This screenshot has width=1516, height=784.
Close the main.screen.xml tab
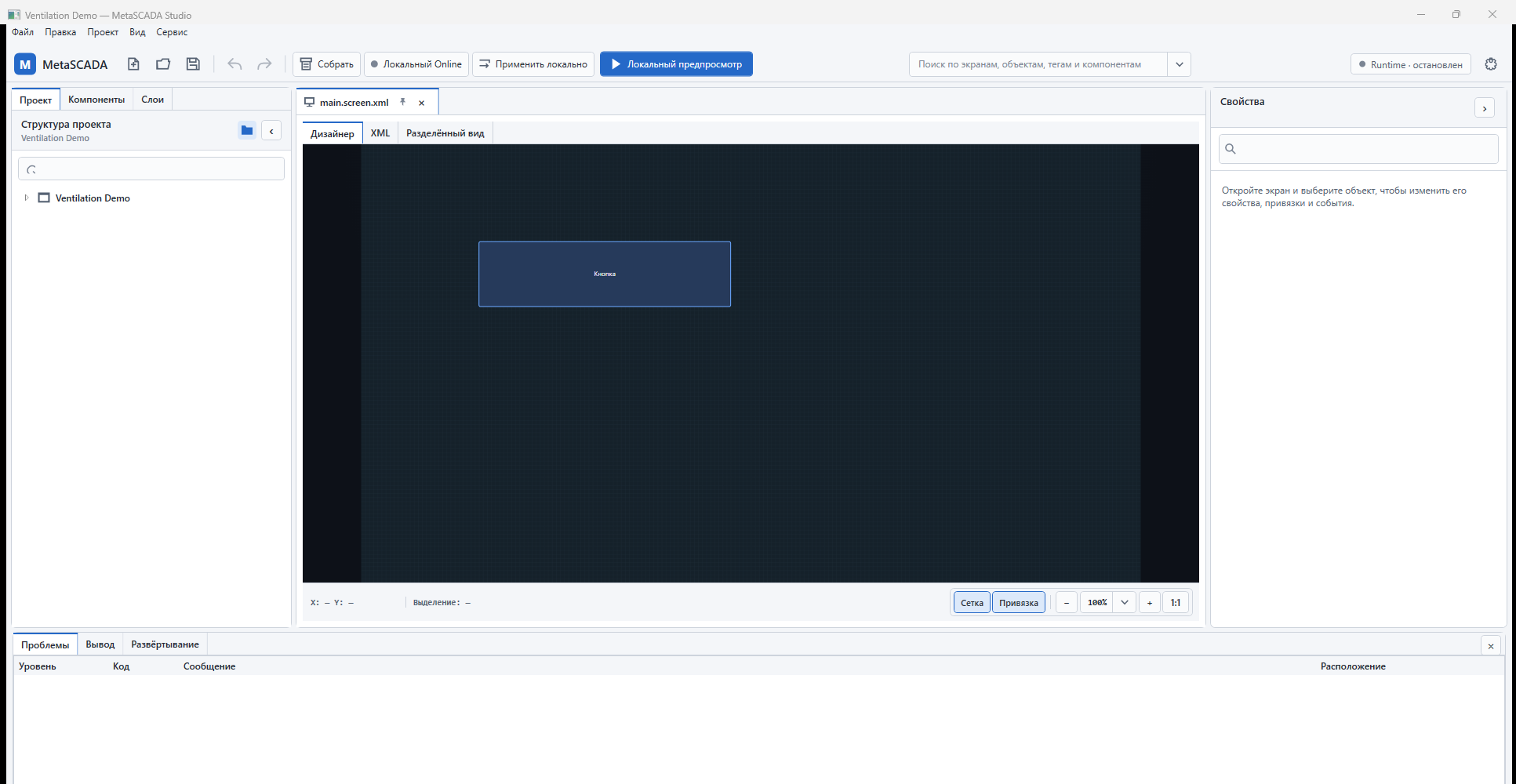click(421, 103)
